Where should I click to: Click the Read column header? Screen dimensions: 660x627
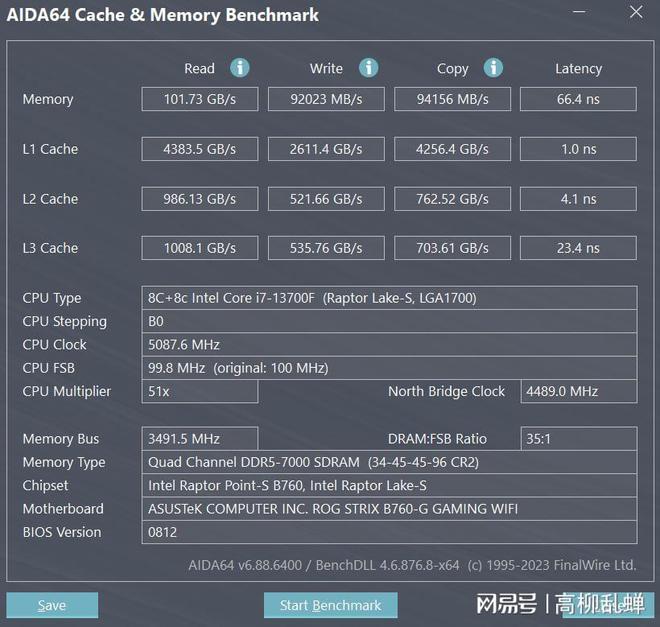click(x=200, y=68)
